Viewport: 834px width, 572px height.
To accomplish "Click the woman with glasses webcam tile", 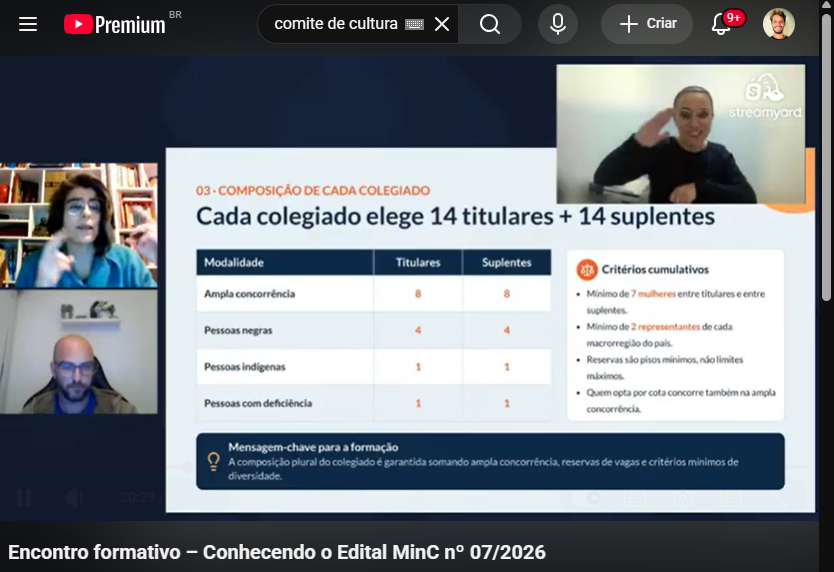I will click(79, 226).
